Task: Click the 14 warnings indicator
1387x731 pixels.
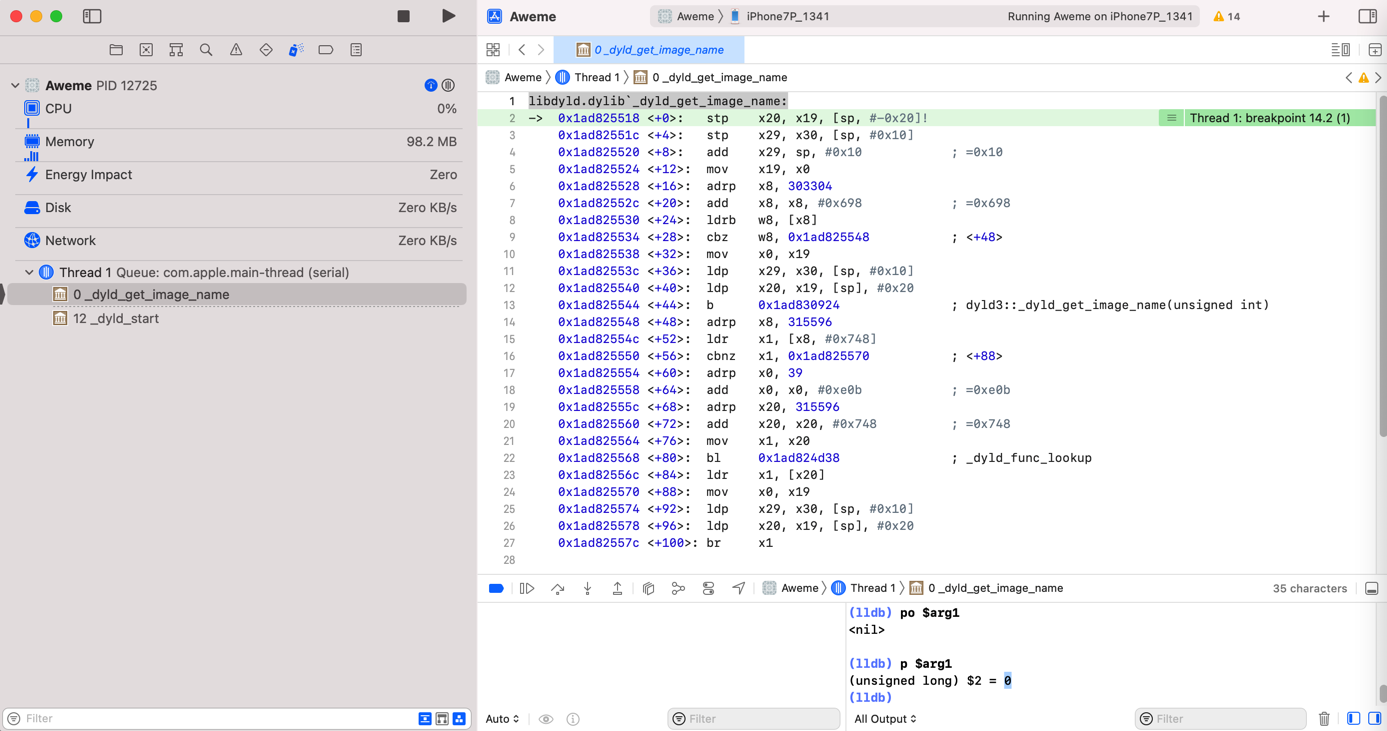Action: click(x=1227, y=16)
